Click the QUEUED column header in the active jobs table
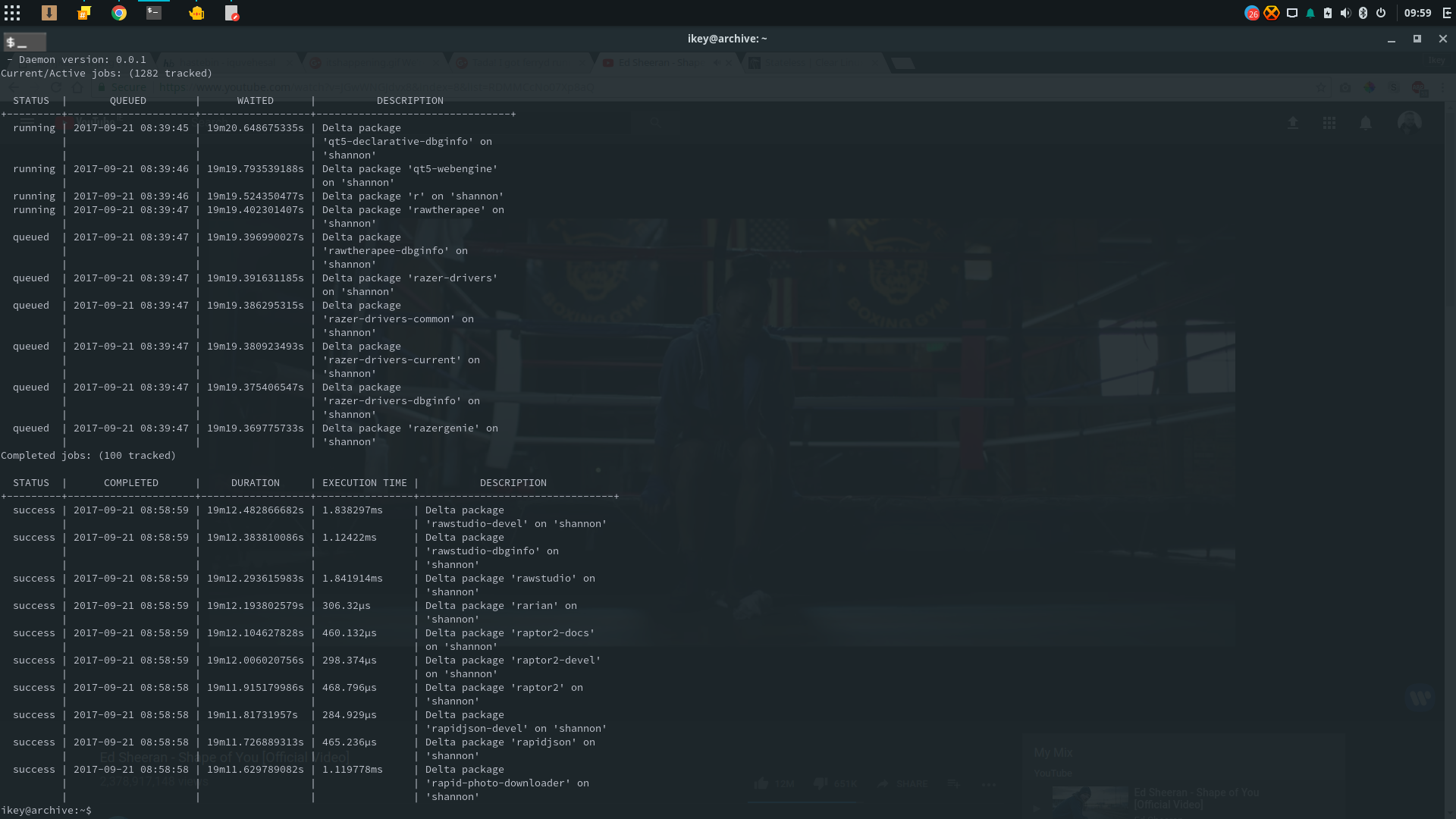 pyautogui.click(x=128, y=100)
